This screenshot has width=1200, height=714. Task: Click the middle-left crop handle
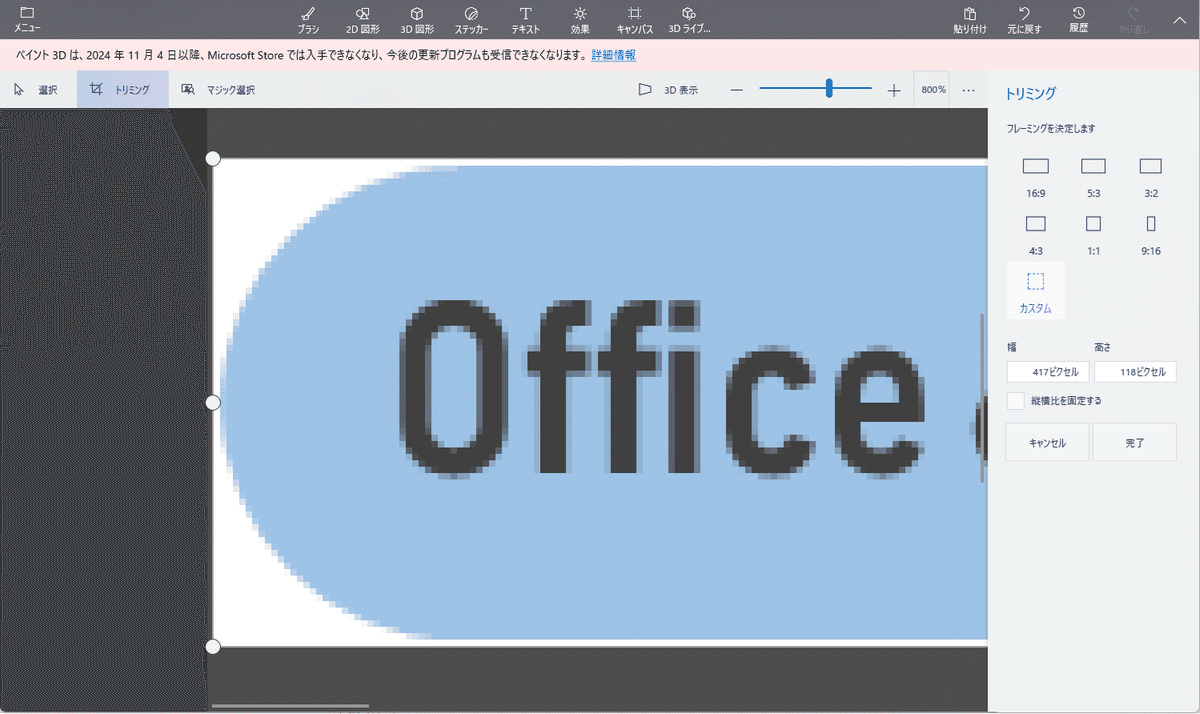[x=212, y=402]
